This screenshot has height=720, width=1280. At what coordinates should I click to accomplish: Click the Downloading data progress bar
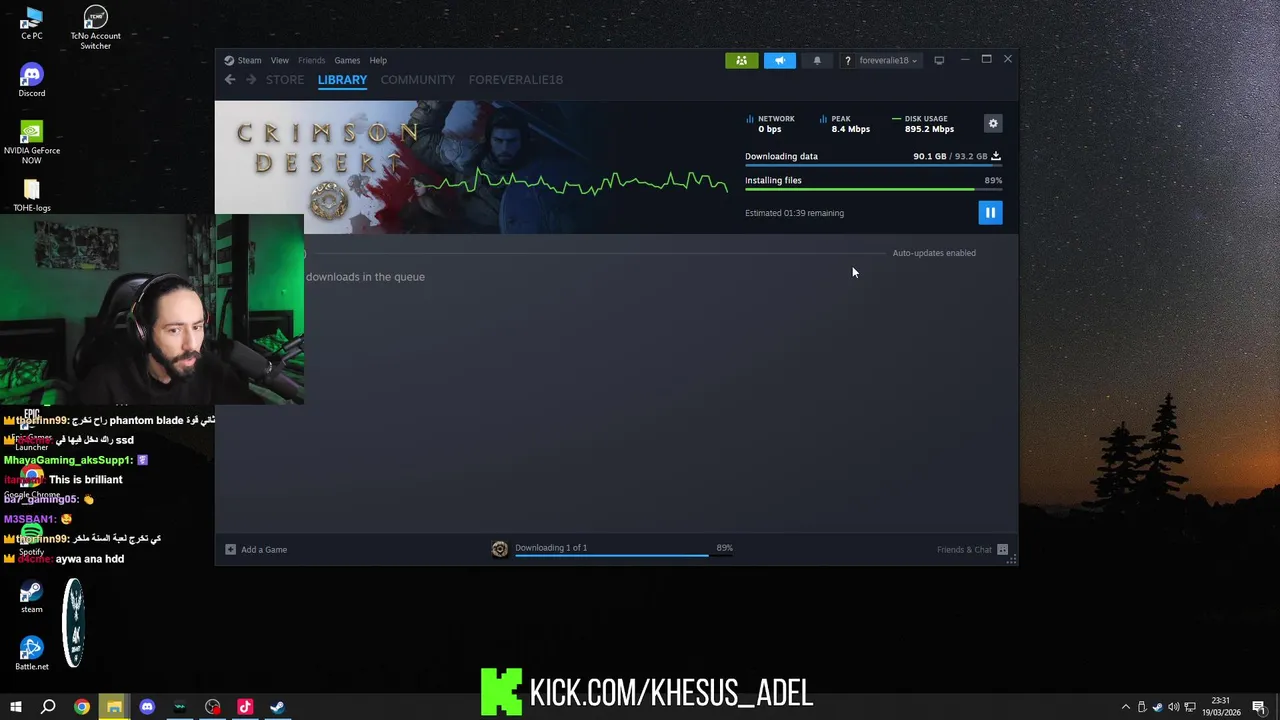pyautogui.click(x=873, y=165)
